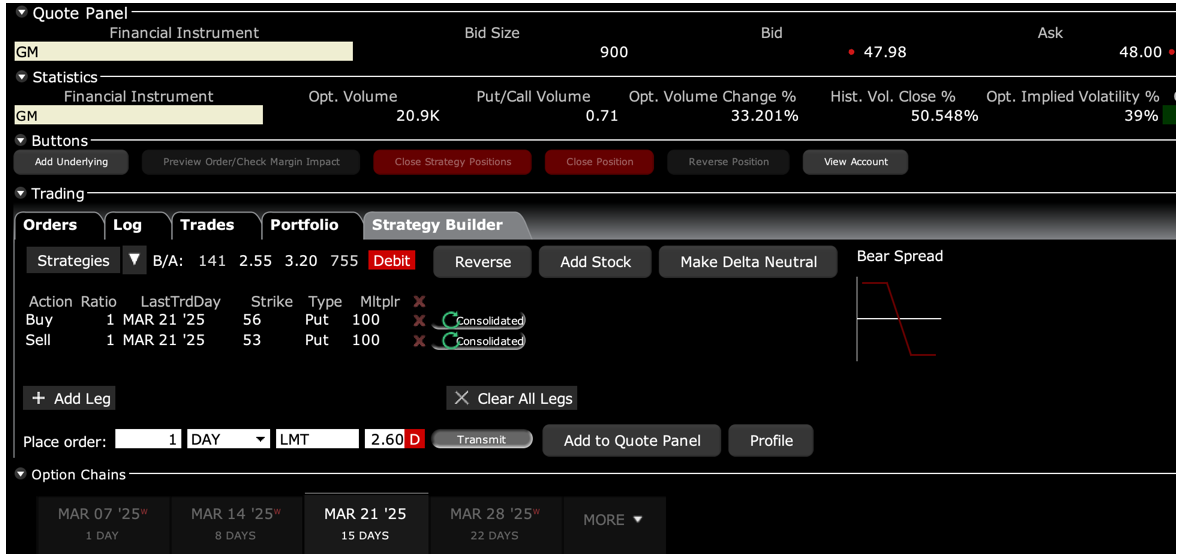This screenshot has width=1180, height=554.
Task: Remove the Sell 53 Put leg
Action: tap(419, 341)
